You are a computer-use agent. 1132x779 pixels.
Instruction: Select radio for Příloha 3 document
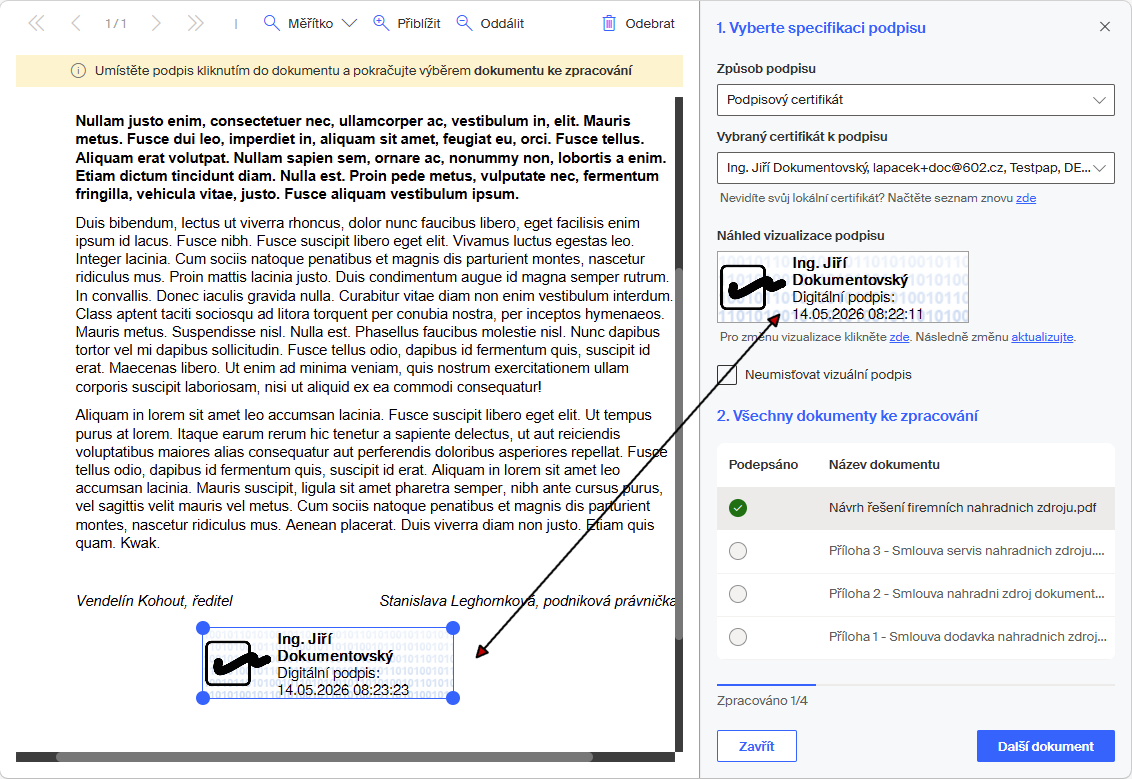[738, 551]
